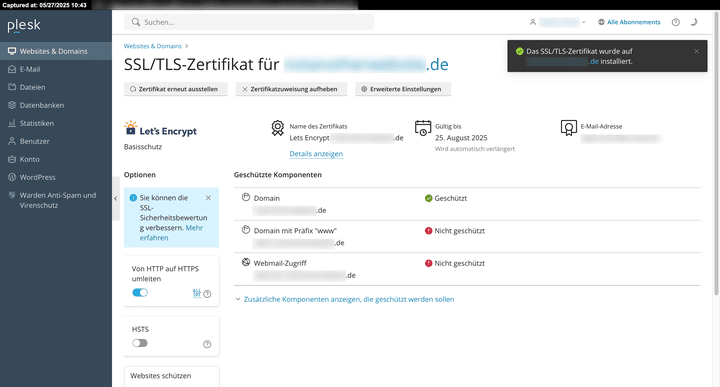Screen dimensions: 720x387
Task: Open Statistiken in sidebar
Action: (56, 123)
